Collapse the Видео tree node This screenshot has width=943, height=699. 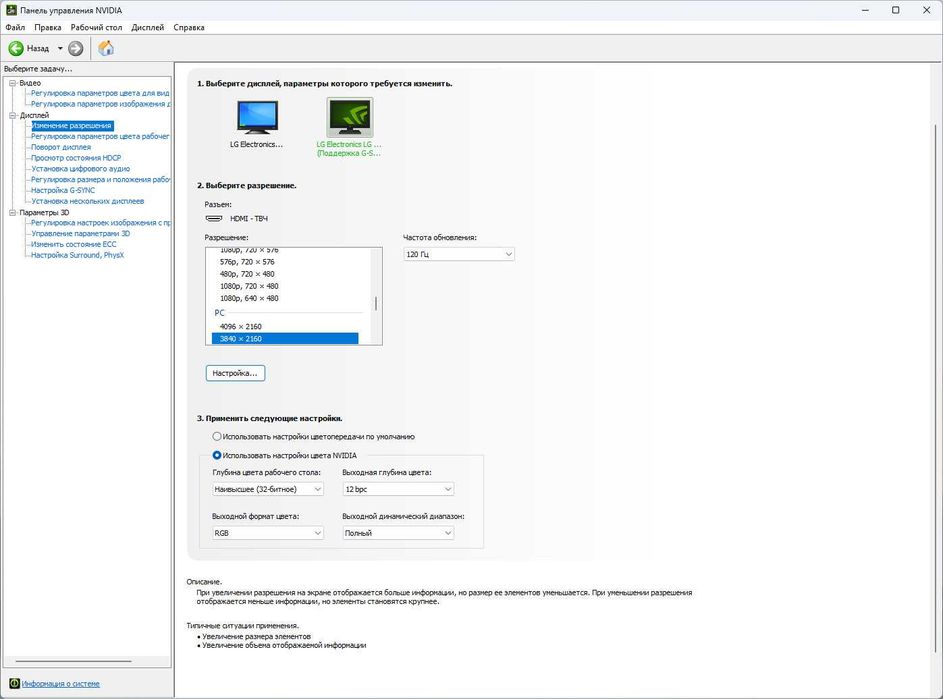pos(13,83)
